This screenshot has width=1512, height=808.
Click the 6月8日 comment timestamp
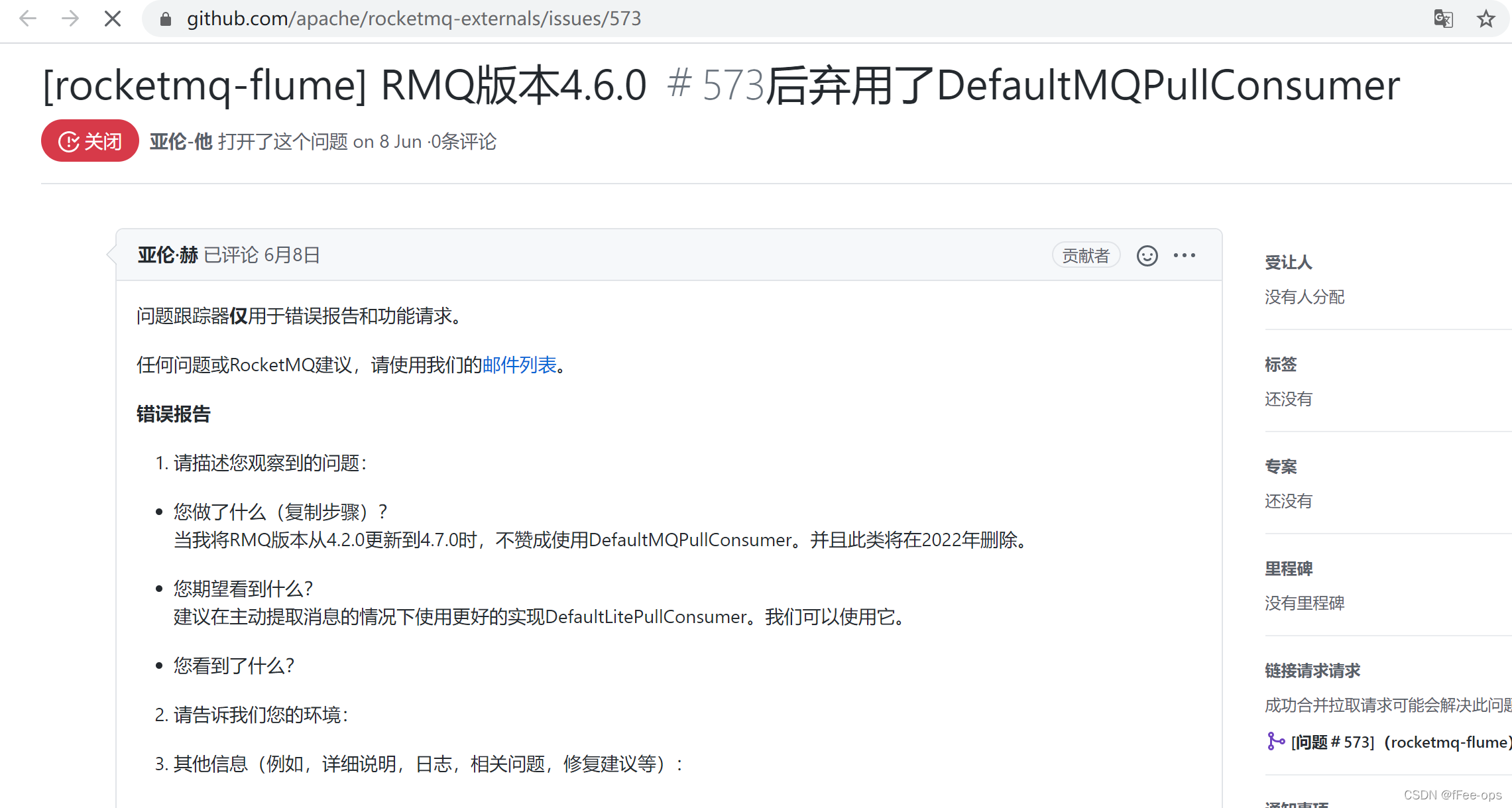(292, 255)
